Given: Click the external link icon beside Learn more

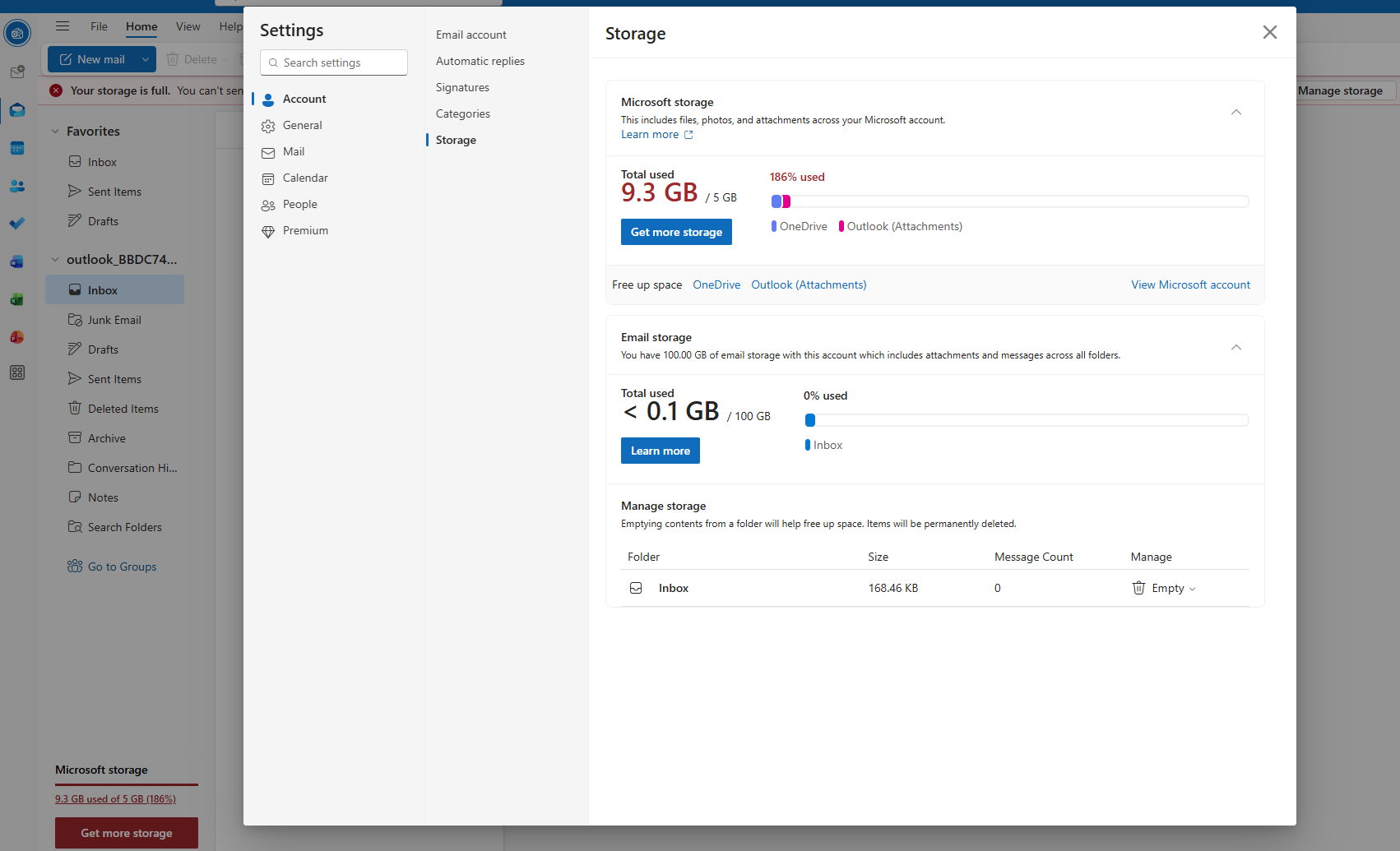Looking at the screenshot, I should click(688, 135).
